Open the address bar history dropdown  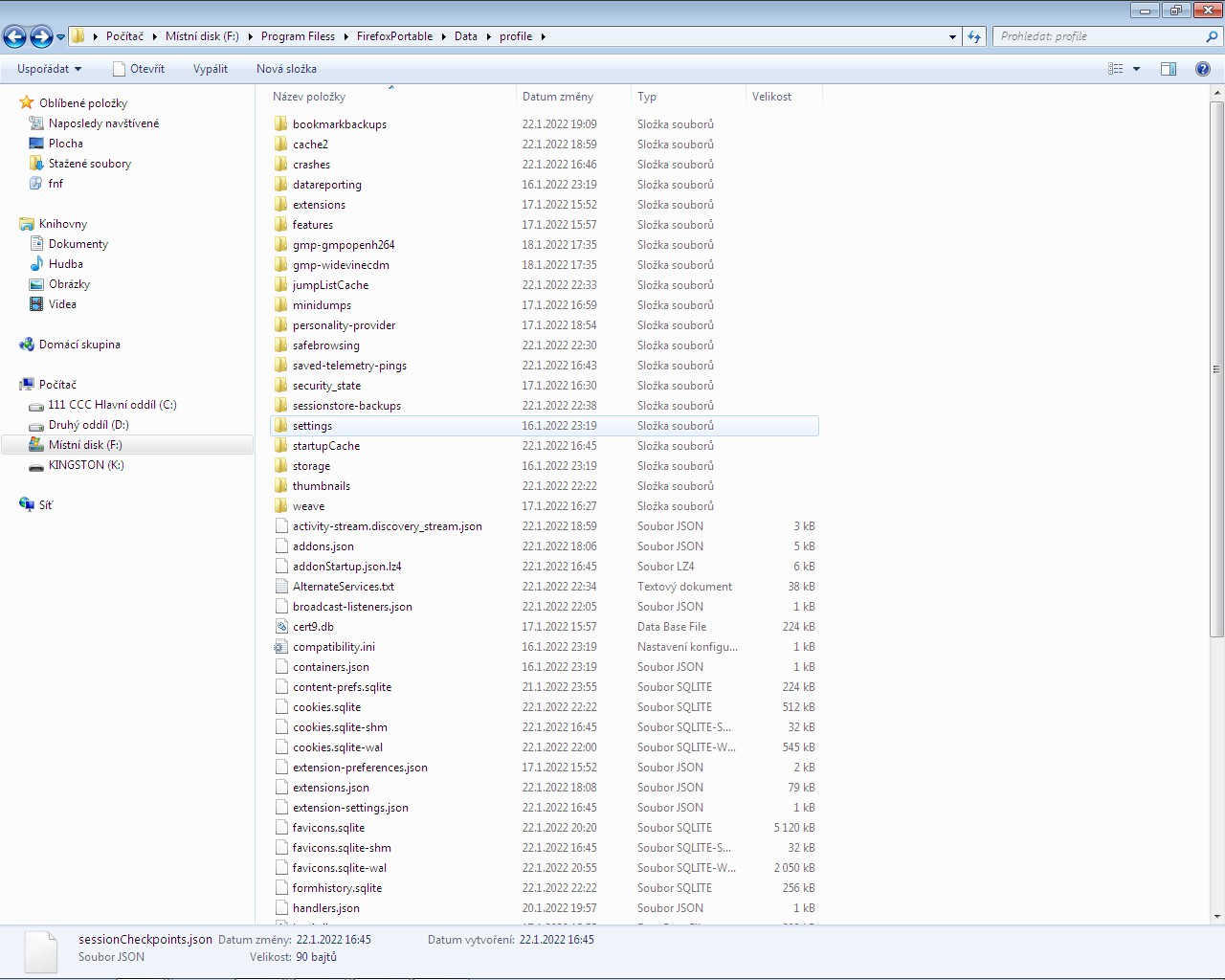pos(952,36)
